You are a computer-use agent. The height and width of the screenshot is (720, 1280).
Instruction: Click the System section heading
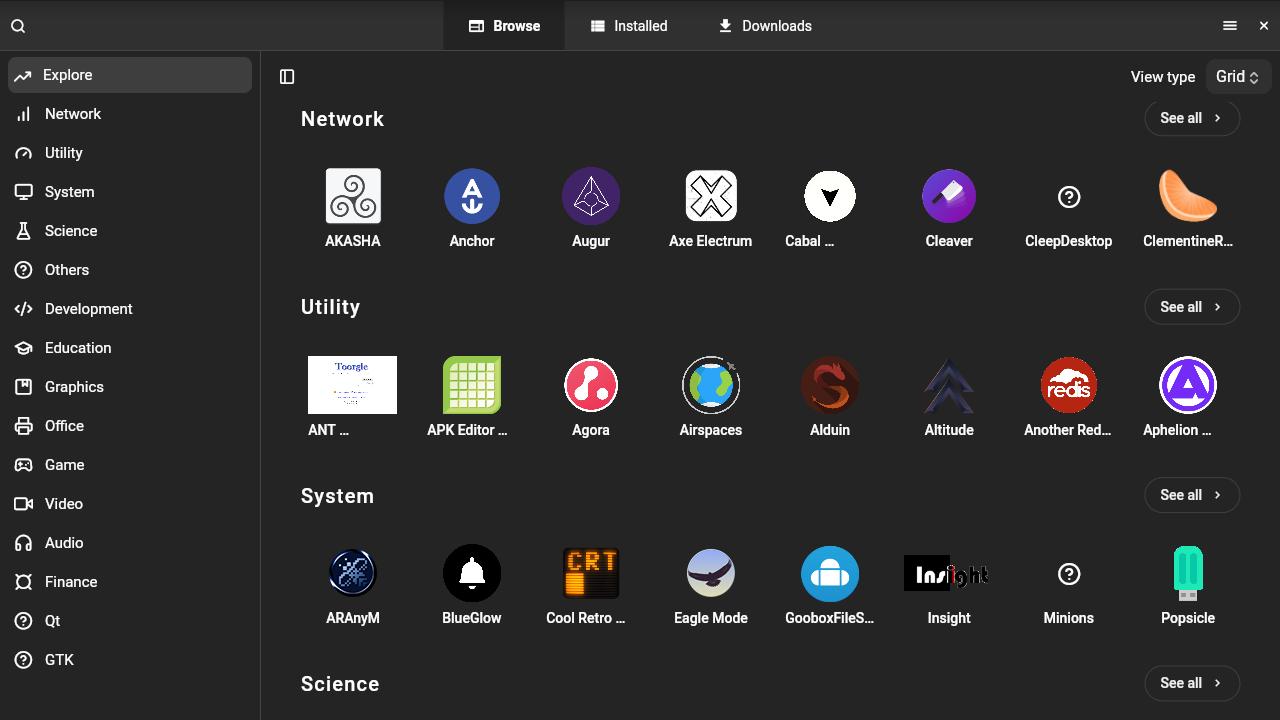(x=337, y=496)
